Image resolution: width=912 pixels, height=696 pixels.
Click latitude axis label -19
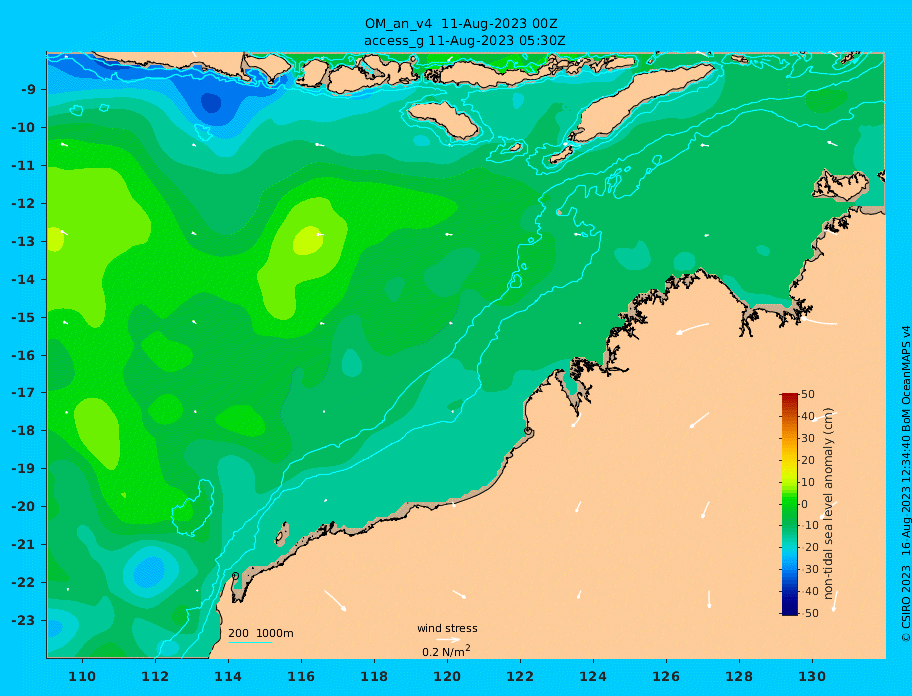[23, 469]
